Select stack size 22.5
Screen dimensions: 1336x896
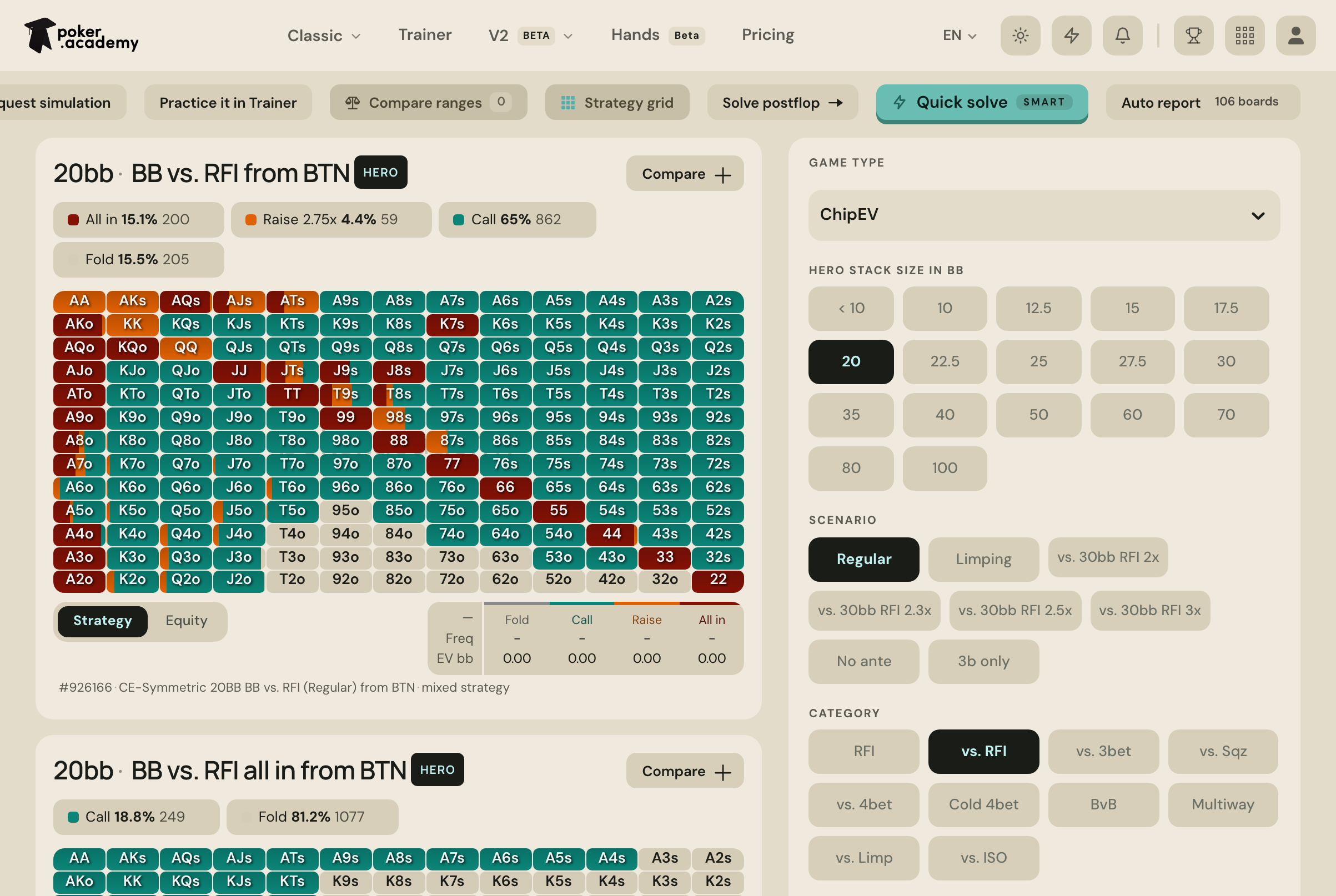pos(945,362)
